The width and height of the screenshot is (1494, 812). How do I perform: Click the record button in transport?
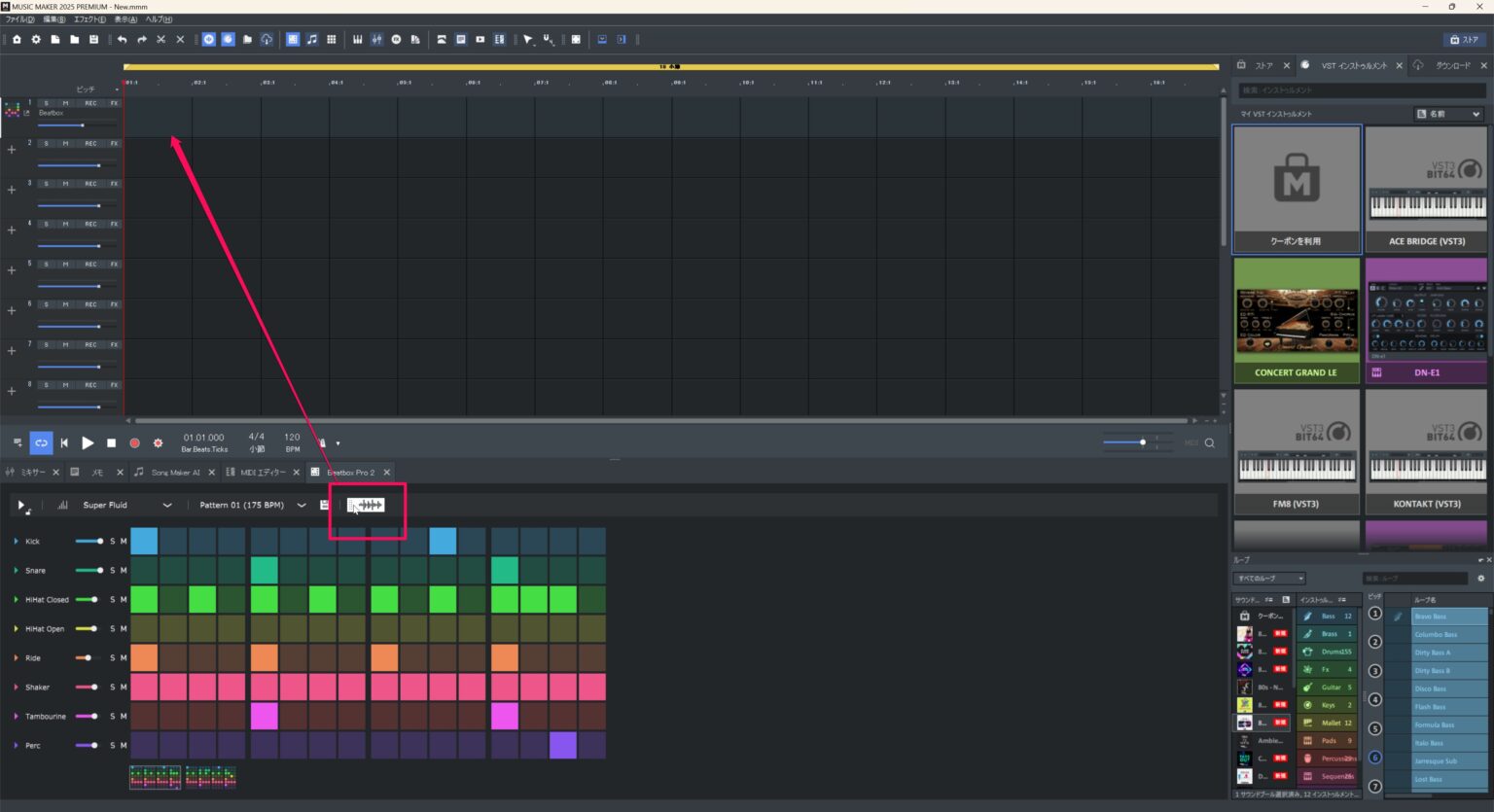click(x=134, y=443)
